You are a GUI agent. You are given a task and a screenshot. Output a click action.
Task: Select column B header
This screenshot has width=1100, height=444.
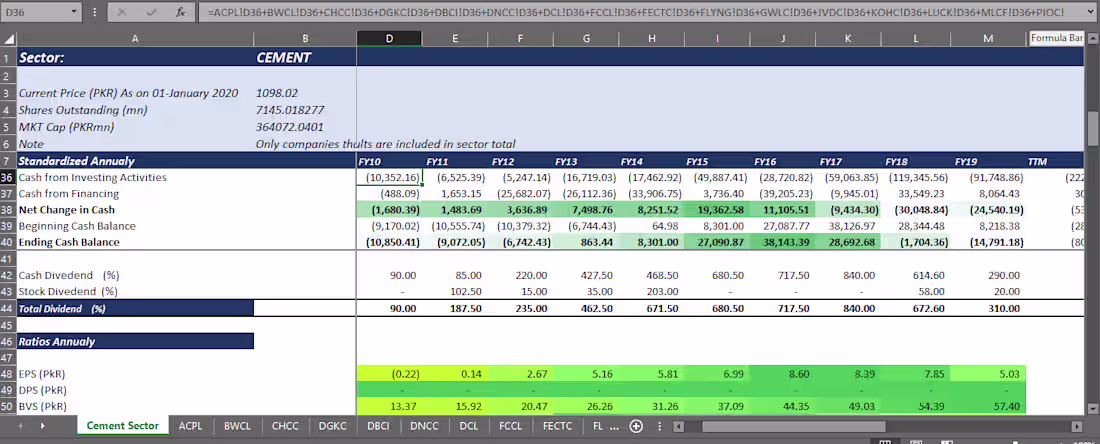[x=305, y=39]
